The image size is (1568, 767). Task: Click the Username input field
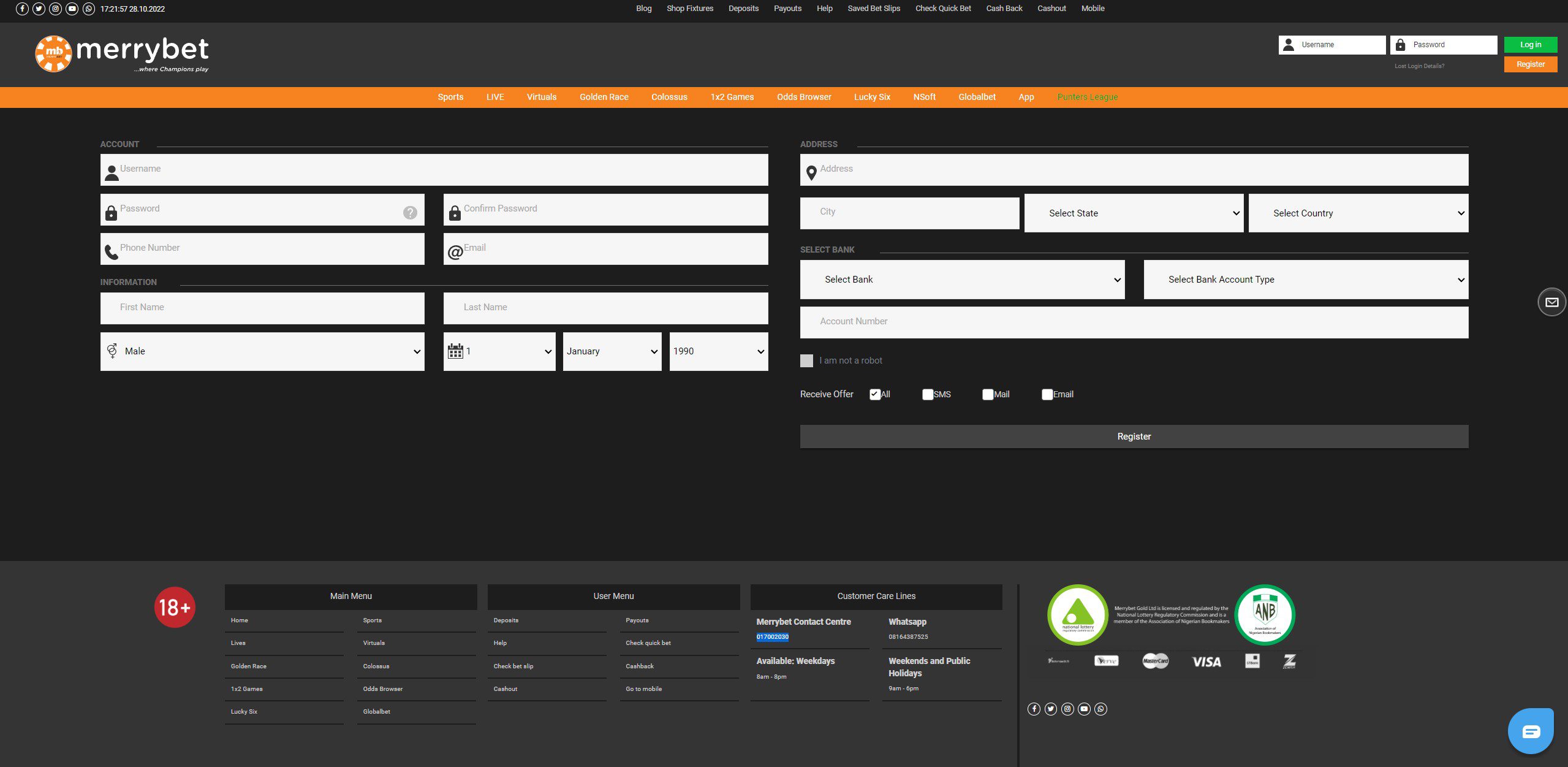click(x=434, y=169)
